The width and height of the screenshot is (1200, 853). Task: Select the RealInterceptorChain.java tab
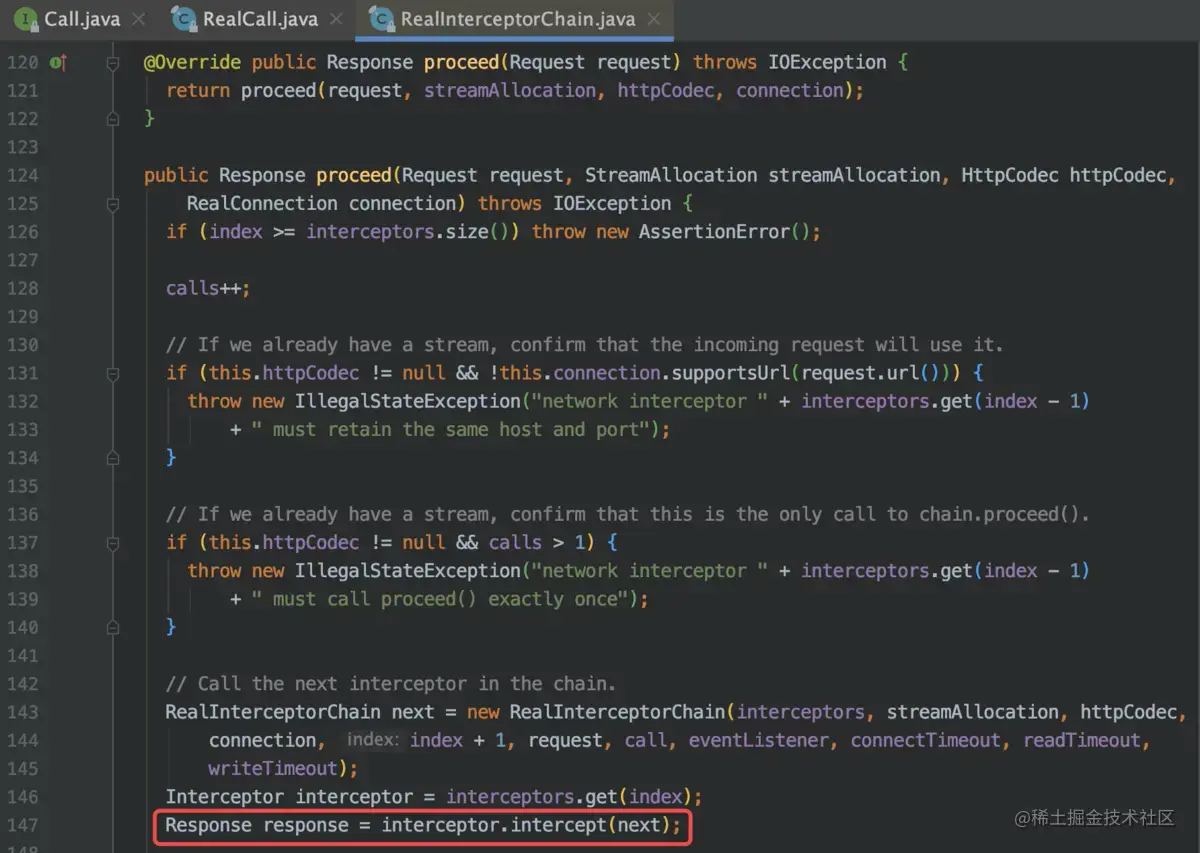514,19
